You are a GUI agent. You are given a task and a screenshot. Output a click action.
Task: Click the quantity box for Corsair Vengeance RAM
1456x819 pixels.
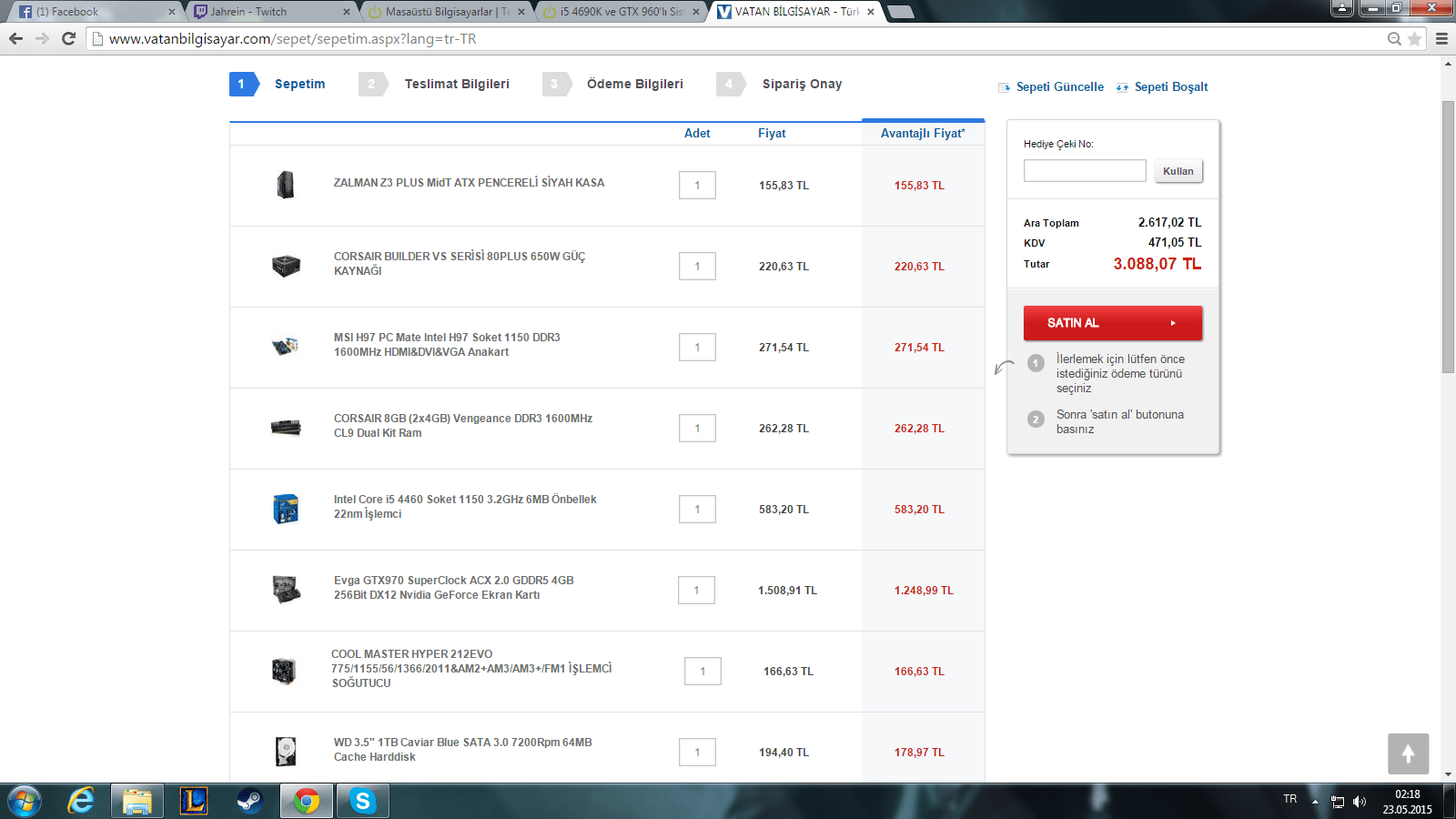[x=697, y=428]
